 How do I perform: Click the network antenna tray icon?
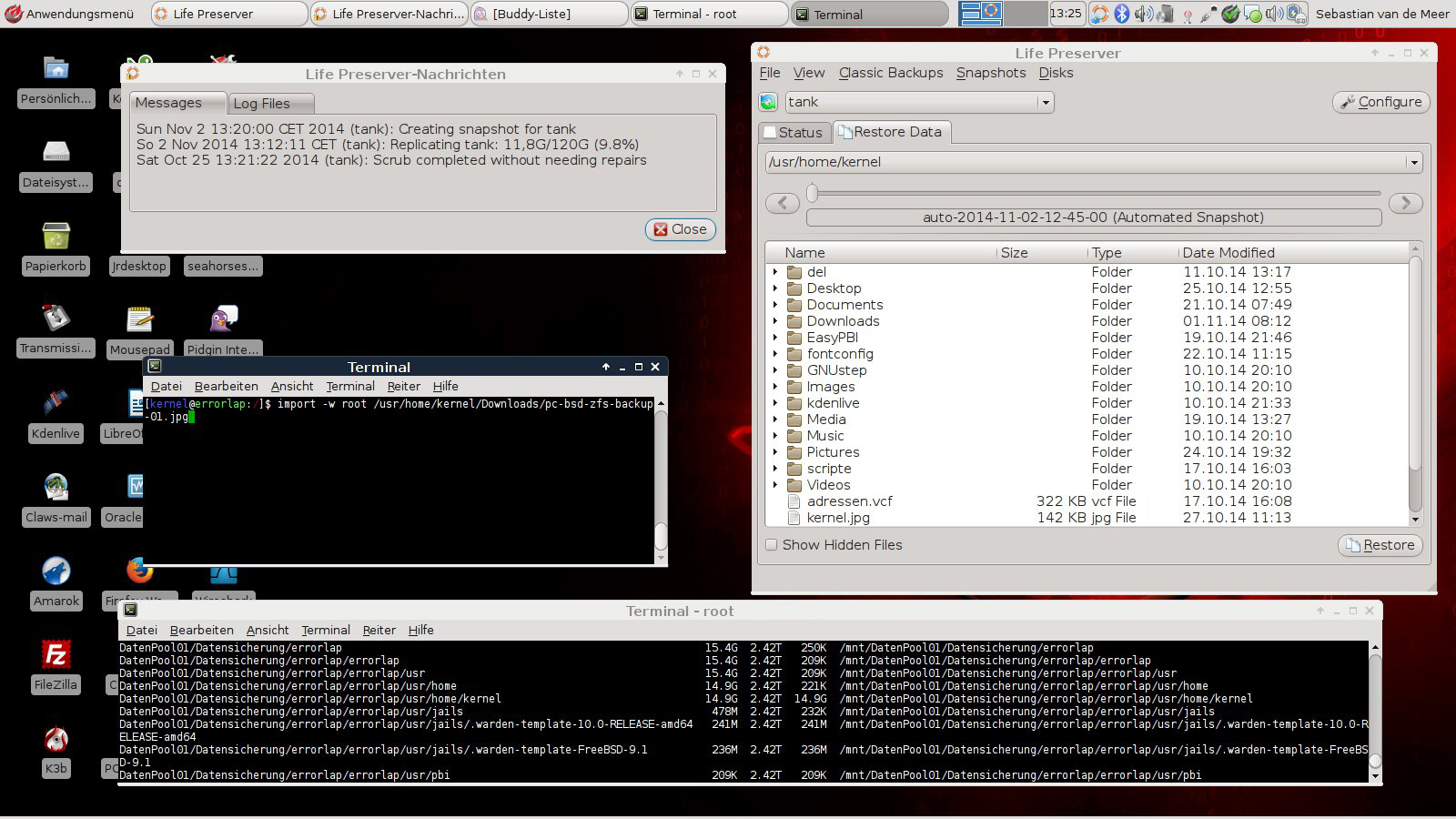[x=1188, y=15]
